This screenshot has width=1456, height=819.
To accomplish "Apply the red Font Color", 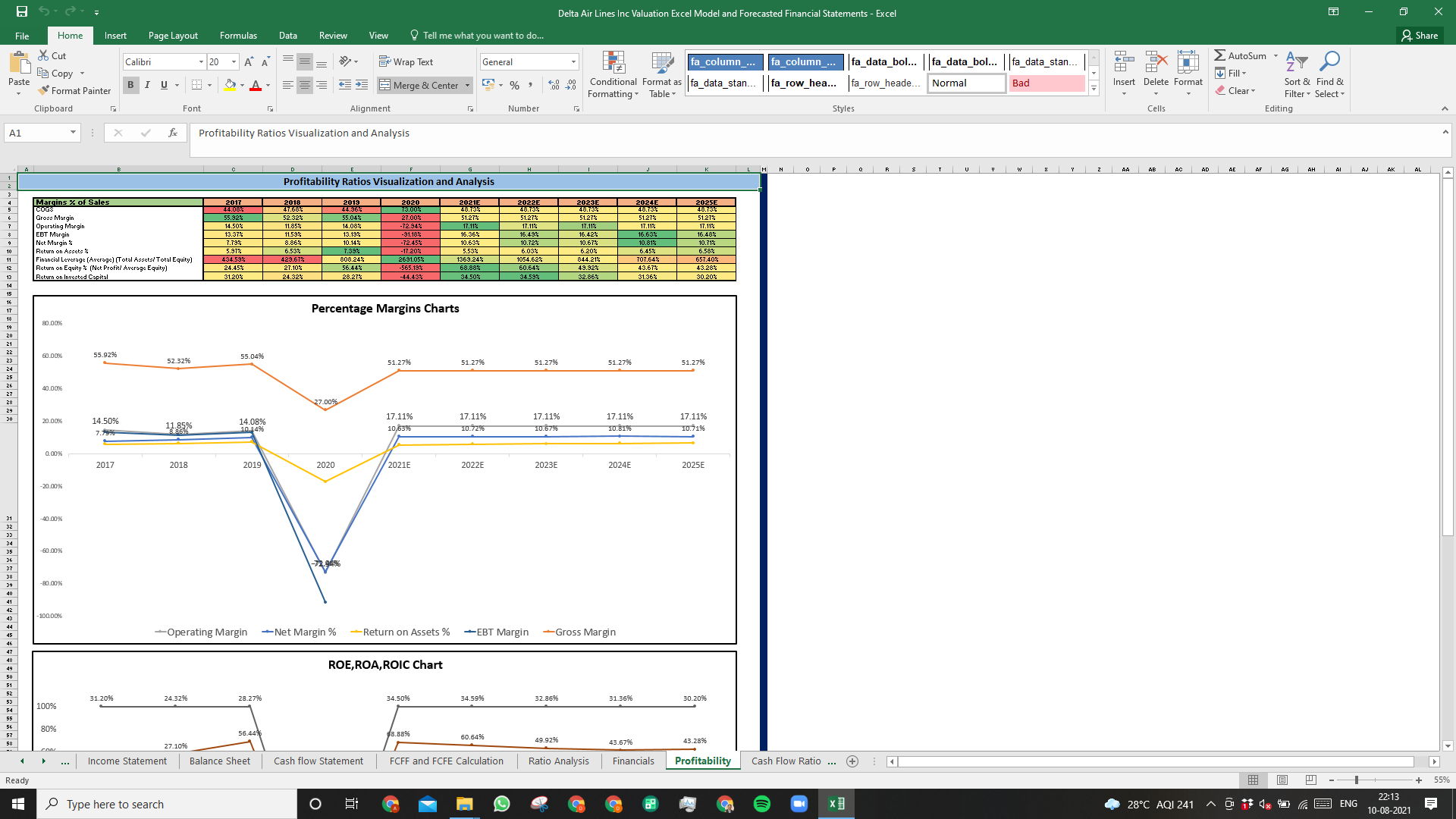I will click(x=256, y=85).
